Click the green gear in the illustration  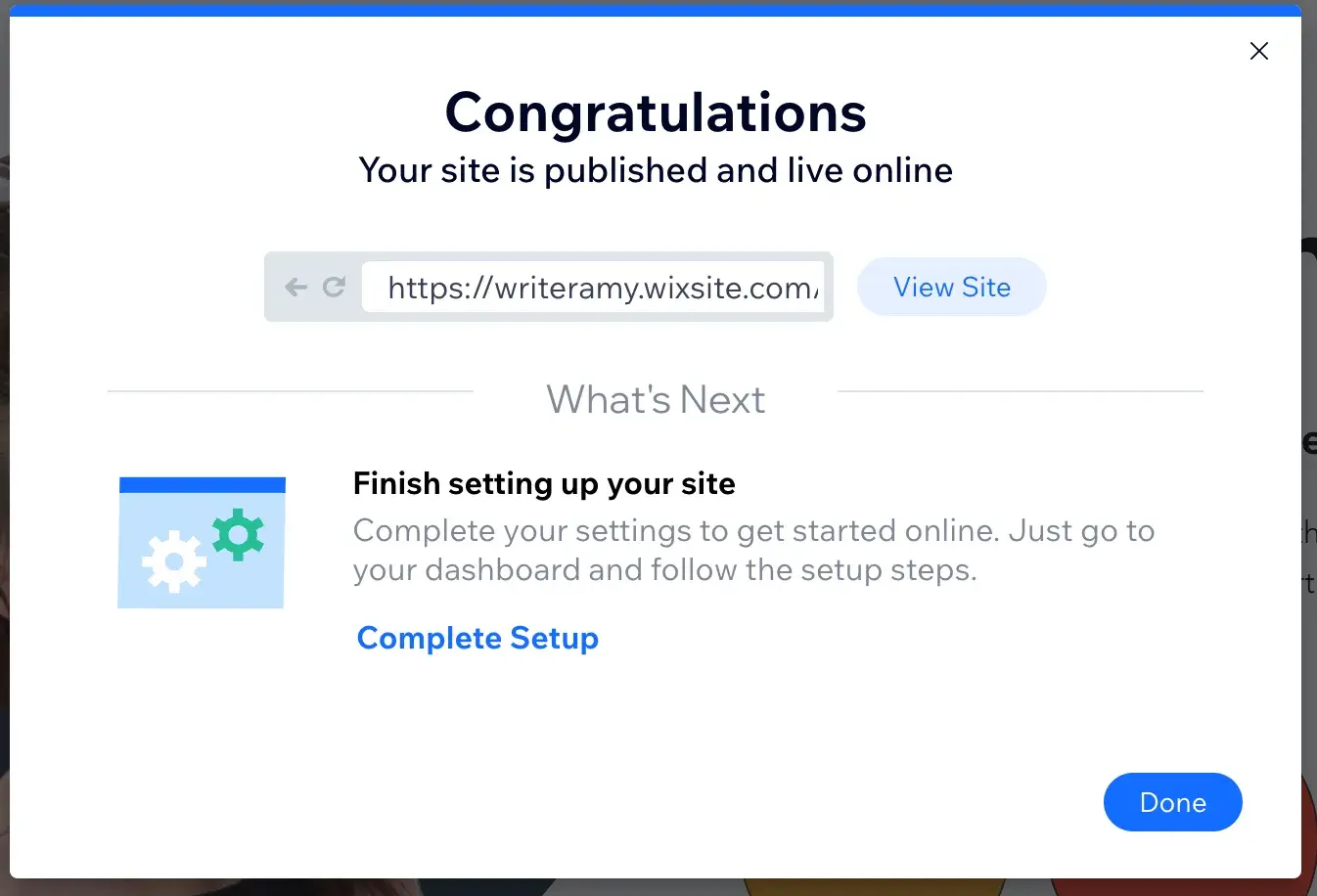238,534
